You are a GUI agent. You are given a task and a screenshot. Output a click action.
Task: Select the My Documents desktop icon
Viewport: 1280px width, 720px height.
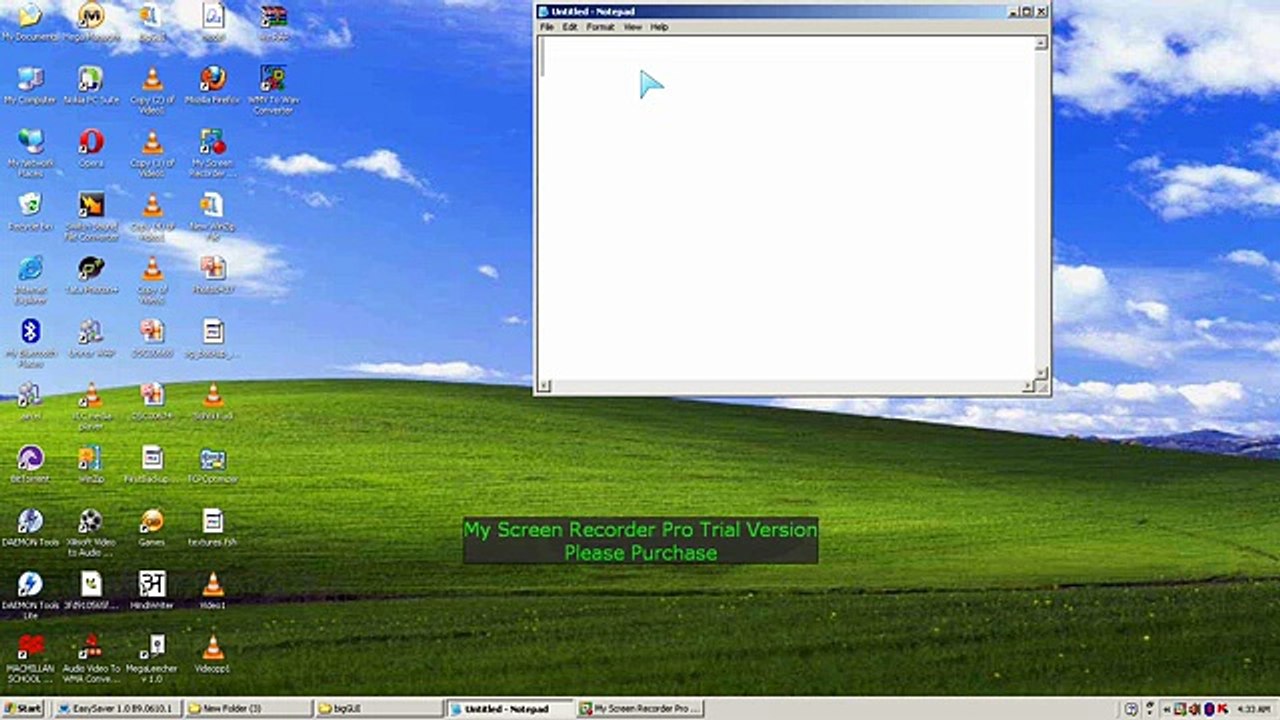click(x=30, y=23)
